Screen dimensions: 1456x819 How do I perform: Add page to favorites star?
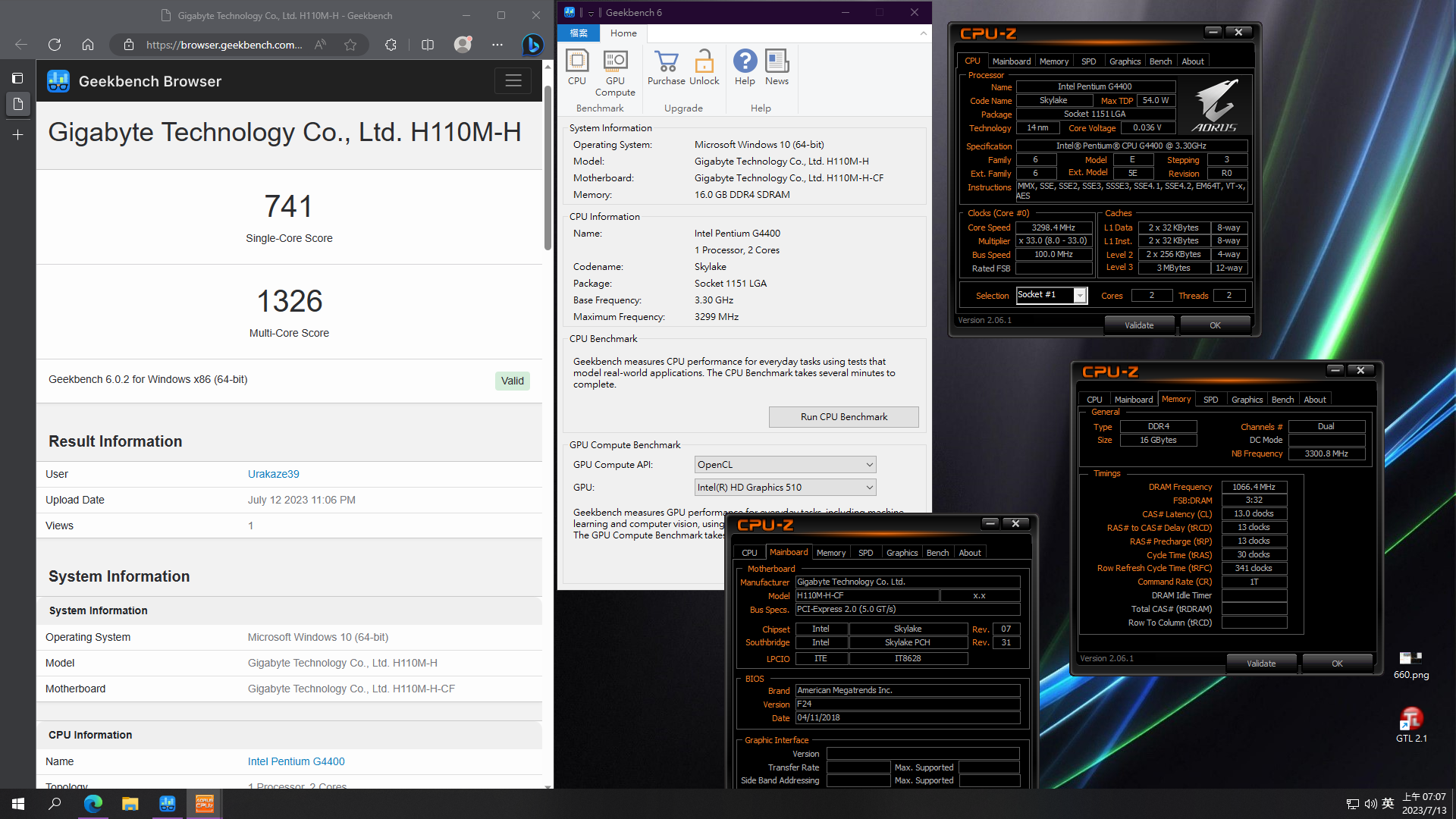[350, 45]
